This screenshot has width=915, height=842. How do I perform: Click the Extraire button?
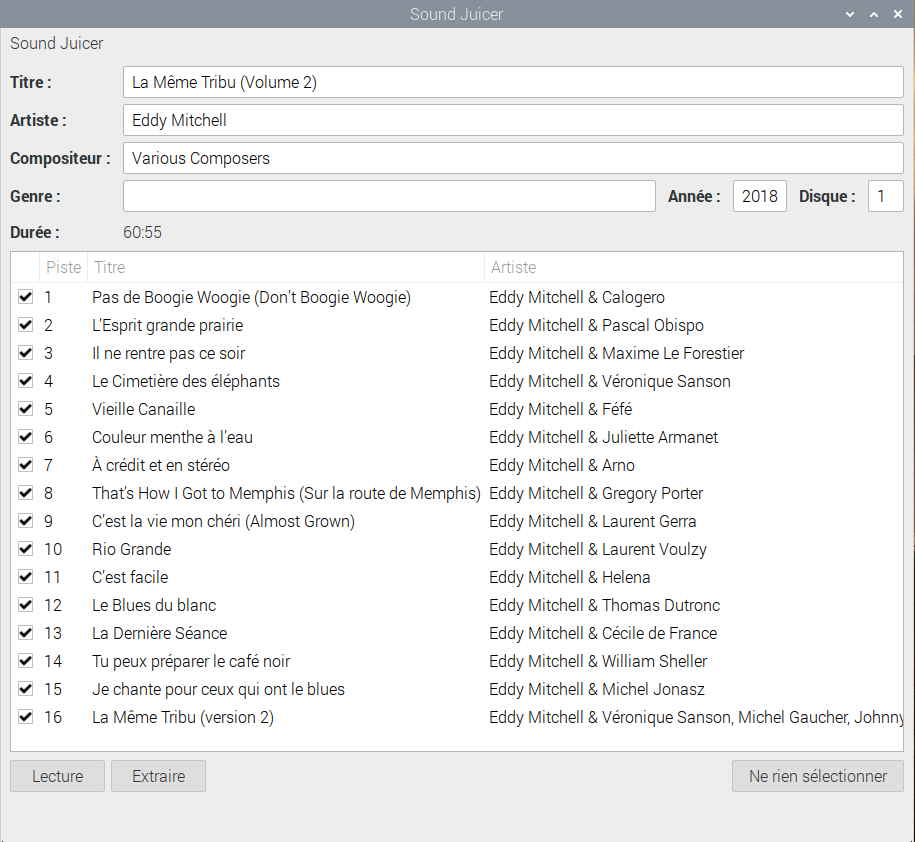pos(158,776)
